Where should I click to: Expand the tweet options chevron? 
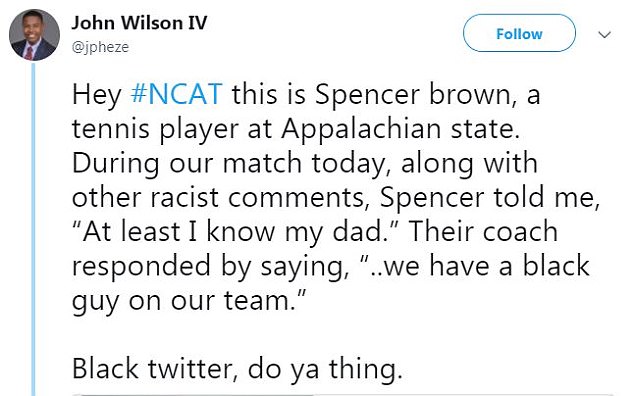click(x=604, y=34)
